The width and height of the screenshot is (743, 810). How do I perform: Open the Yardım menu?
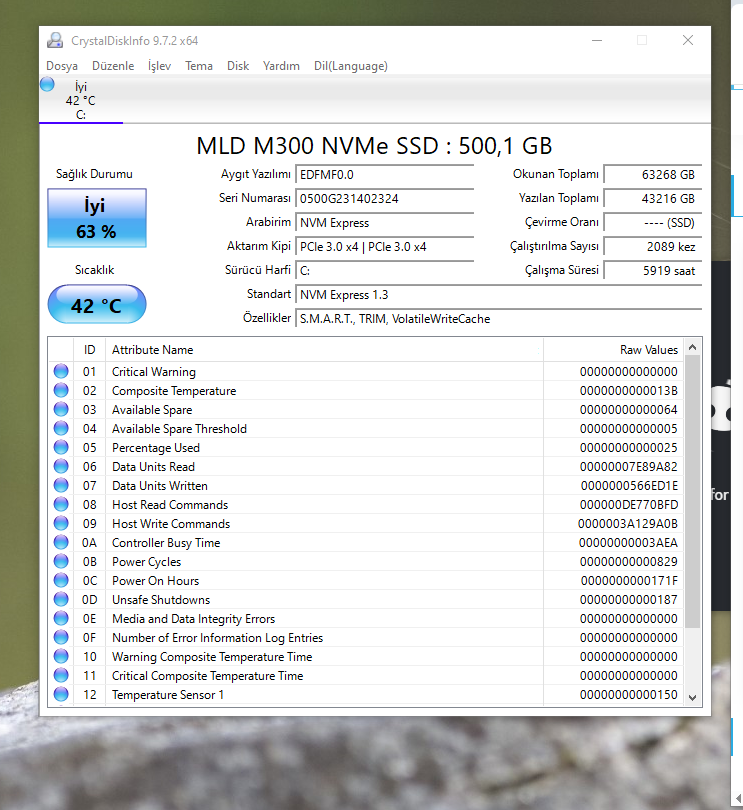coord(281,66)
